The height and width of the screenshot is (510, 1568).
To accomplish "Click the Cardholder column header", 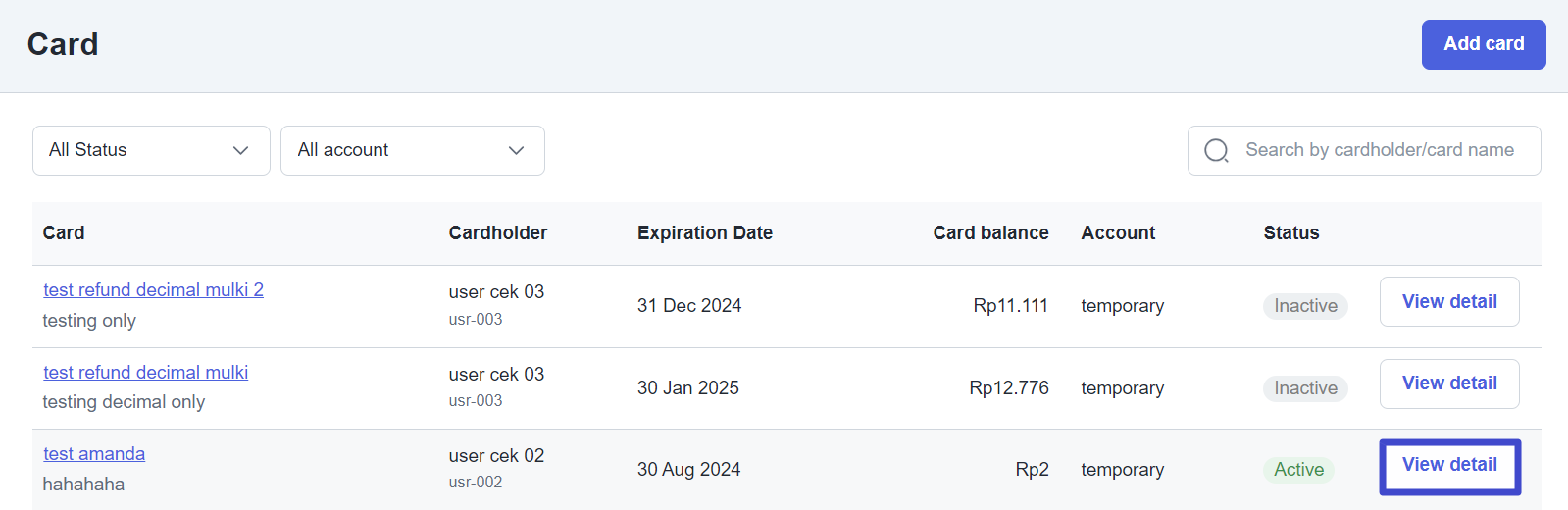I will [x=497, y=233].
